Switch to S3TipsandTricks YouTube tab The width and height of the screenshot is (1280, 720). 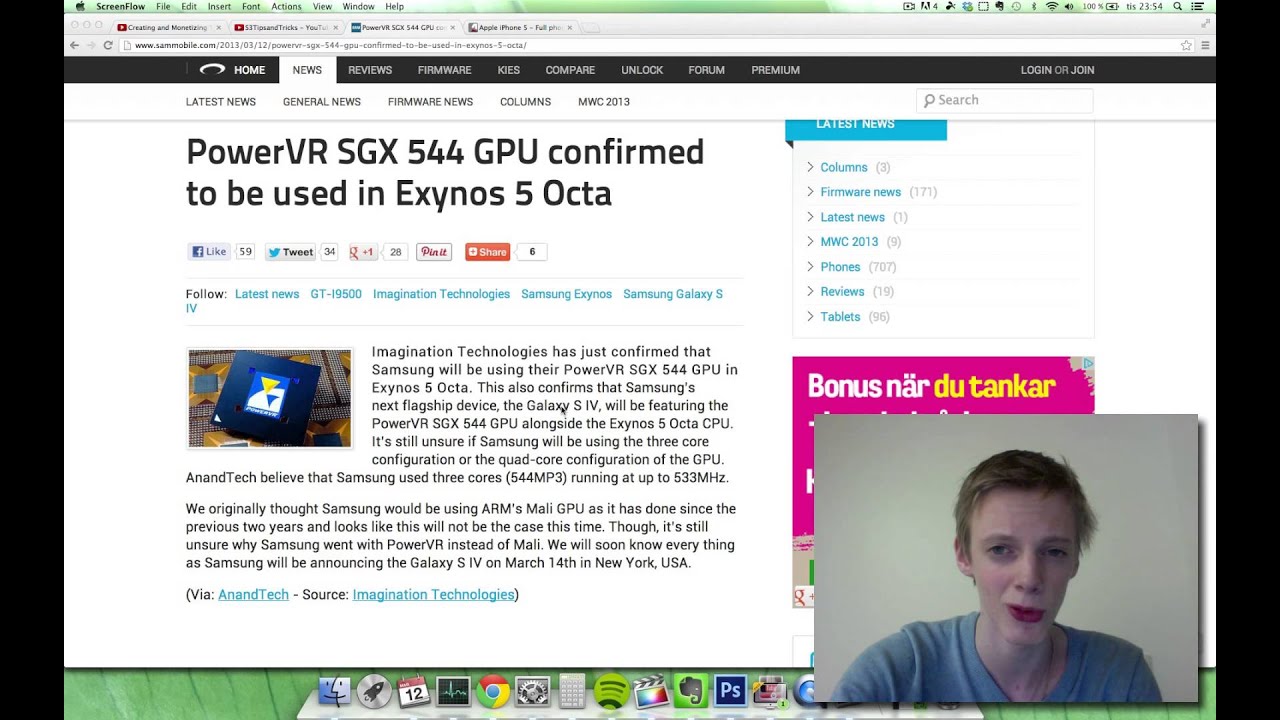pyautogui.click(x=285, y=27)
